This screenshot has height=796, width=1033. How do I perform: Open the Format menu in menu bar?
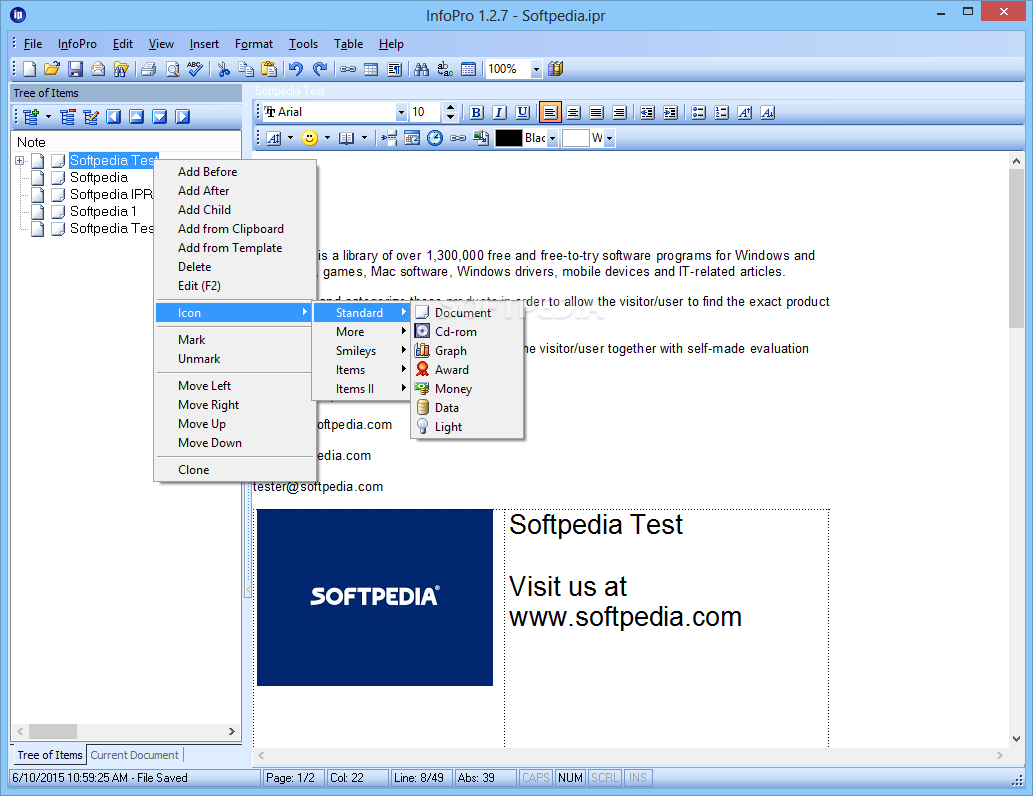pos(254,44)
